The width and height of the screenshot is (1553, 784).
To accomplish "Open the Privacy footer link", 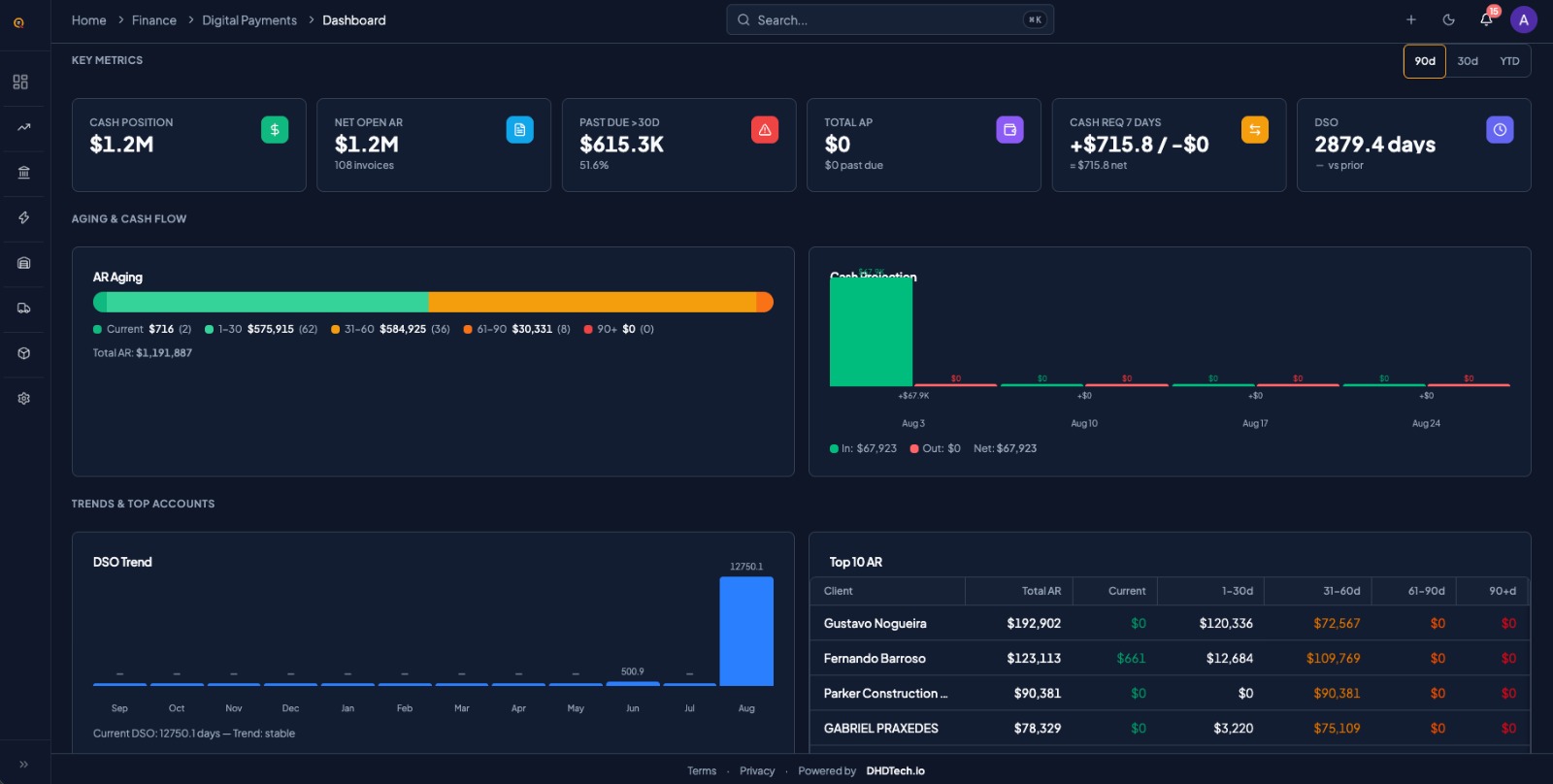I will [x=757, y=771].
